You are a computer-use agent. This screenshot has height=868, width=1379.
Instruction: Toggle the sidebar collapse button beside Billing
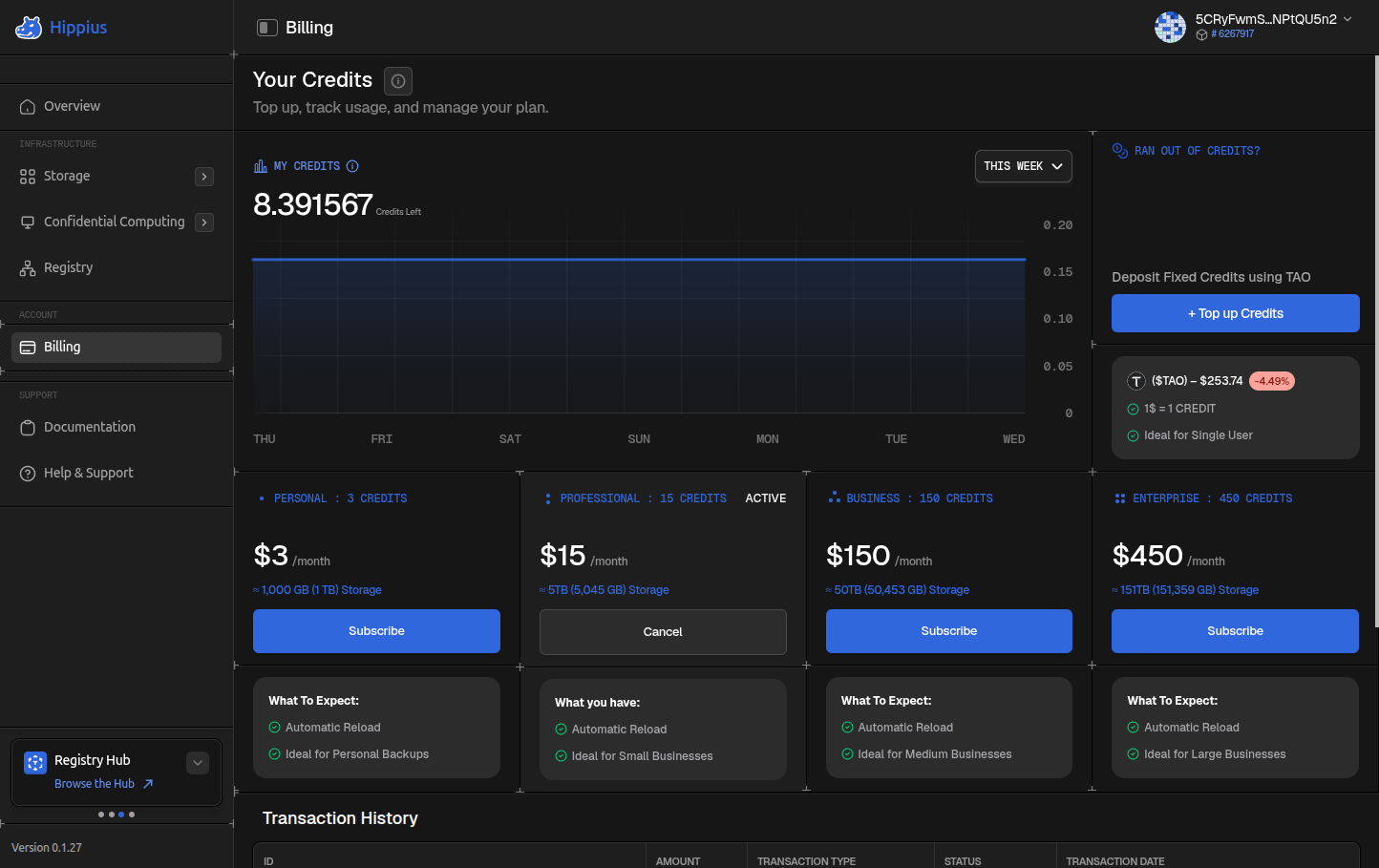tap(267, 28)
